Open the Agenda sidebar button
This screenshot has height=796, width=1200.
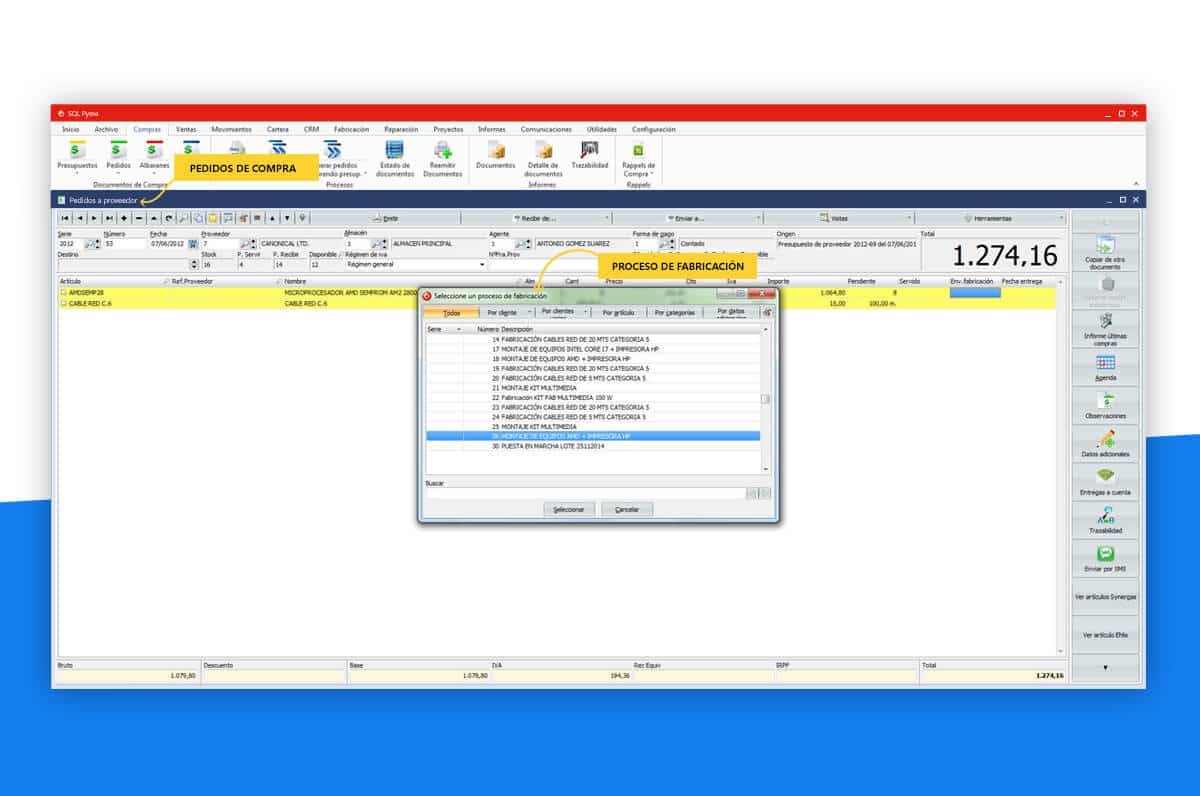(1105, 367)
